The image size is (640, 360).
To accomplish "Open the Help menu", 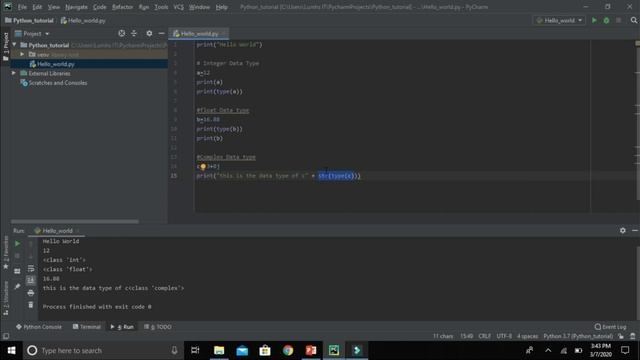I will pyautogui.click(x=222, y=7).
